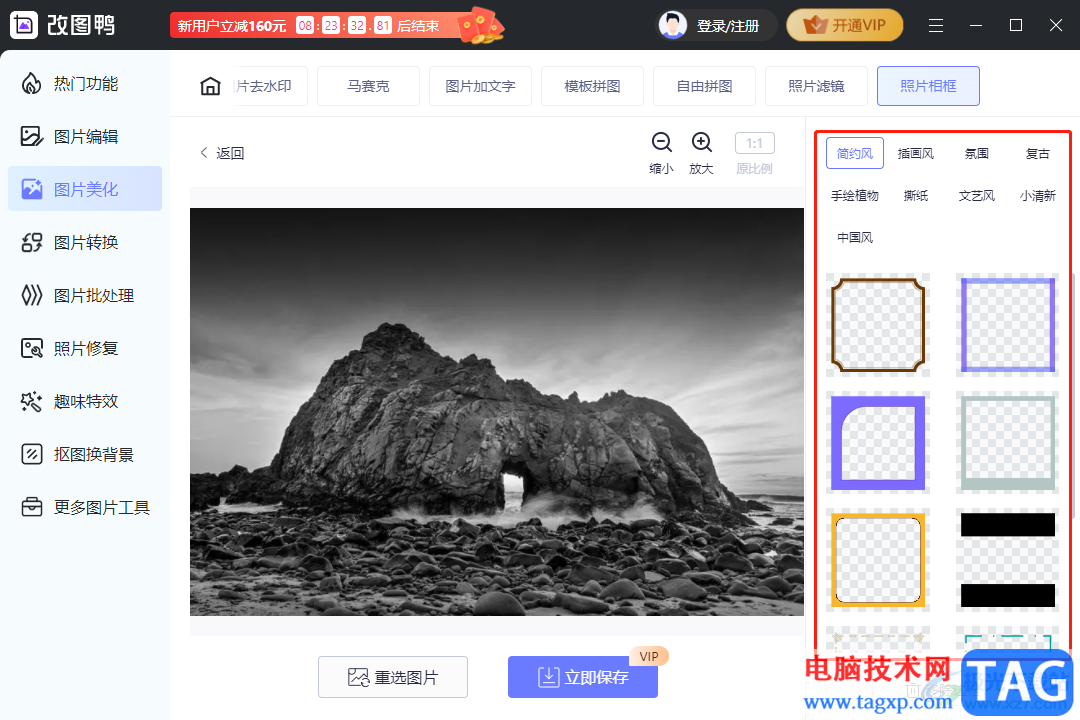Select the 复古 frame category
1080x720 pixels.
tap(1037, 154)
